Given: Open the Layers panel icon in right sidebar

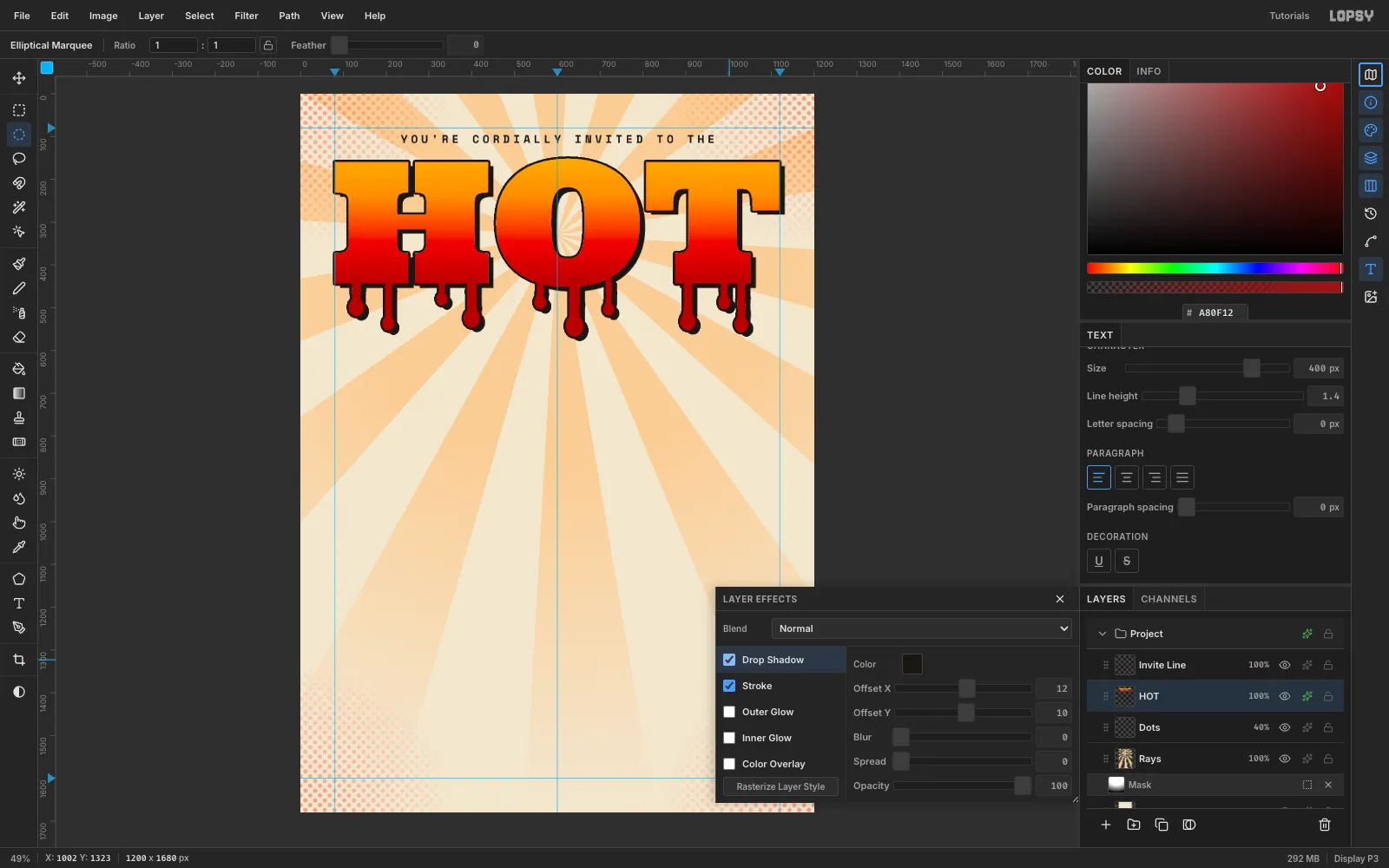Looking at the screenshot, I should 1371,158.
